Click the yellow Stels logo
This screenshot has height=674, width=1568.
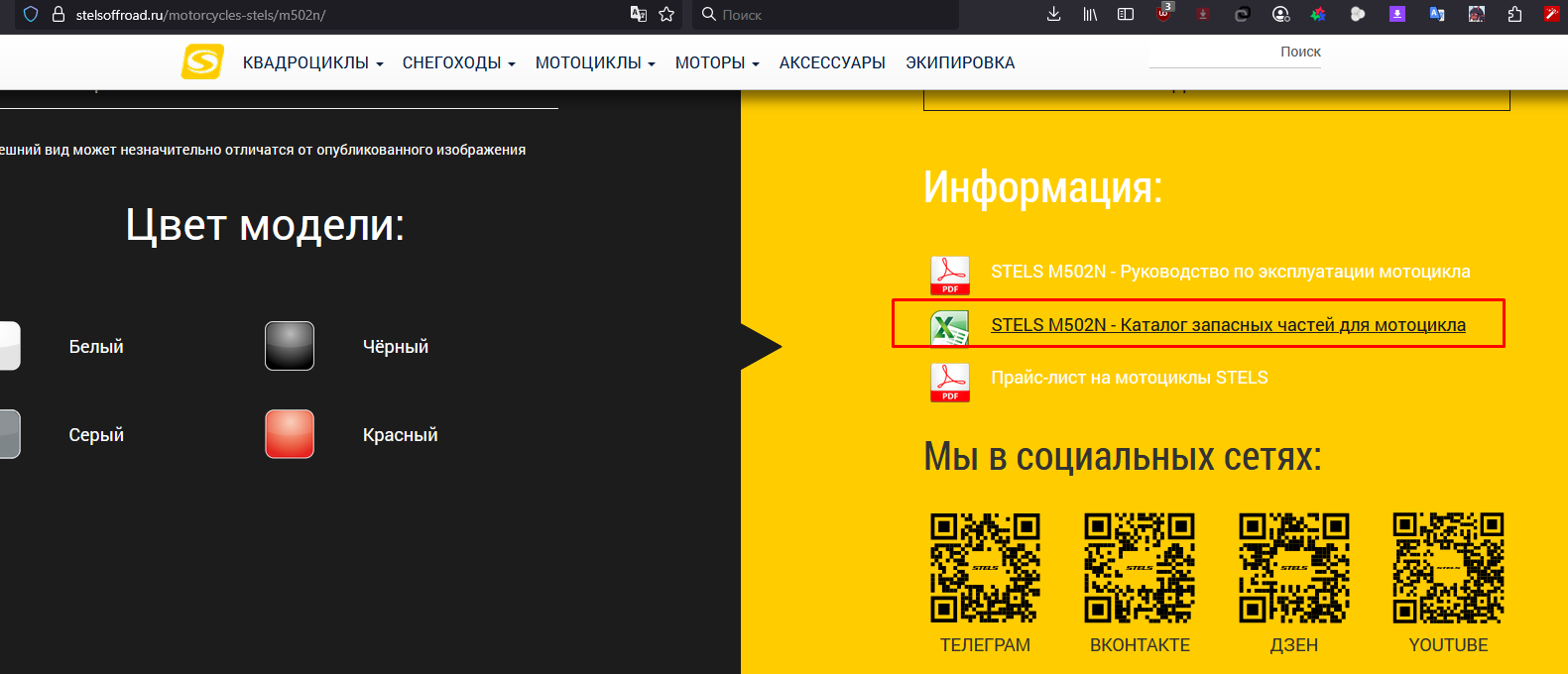pyautogui.click(x=202, y=61)
